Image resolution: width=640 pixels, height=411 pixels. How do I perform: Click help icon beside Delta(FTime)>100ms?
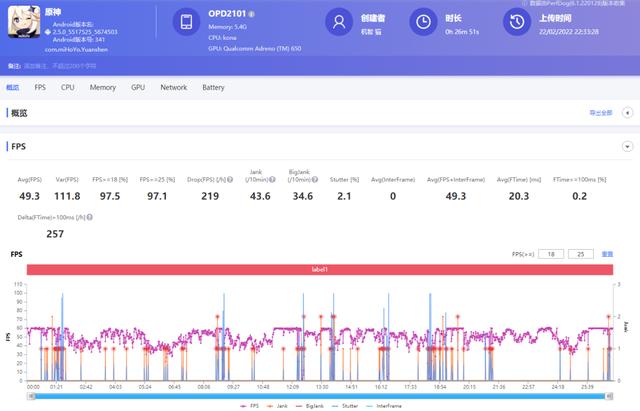pos(89,218)
